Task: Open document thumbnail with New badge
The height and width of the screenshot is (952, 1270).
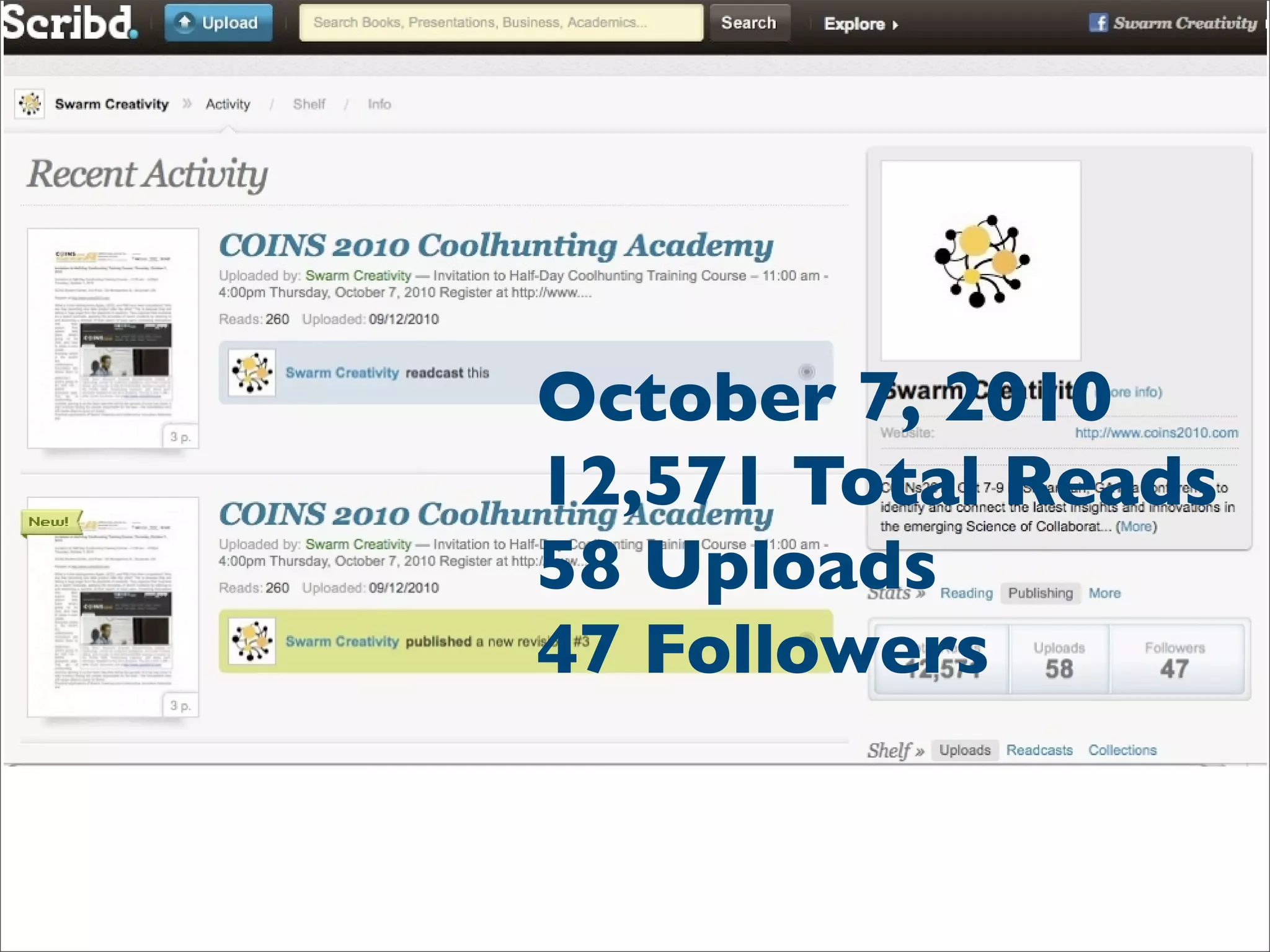Action: (113, 607)
